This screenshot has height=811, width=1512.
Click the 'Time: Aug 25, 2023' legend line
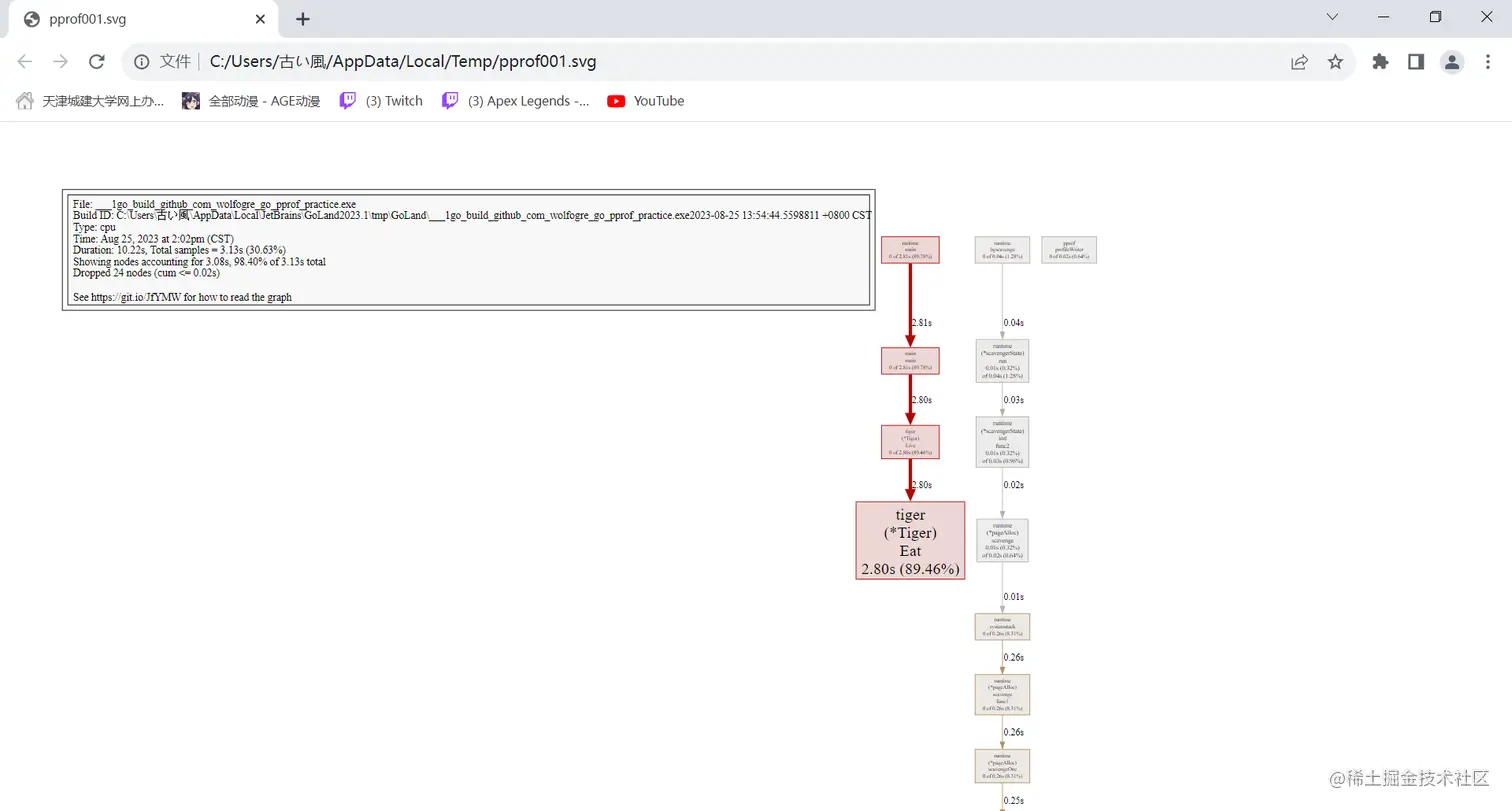[x=153, y=239]
